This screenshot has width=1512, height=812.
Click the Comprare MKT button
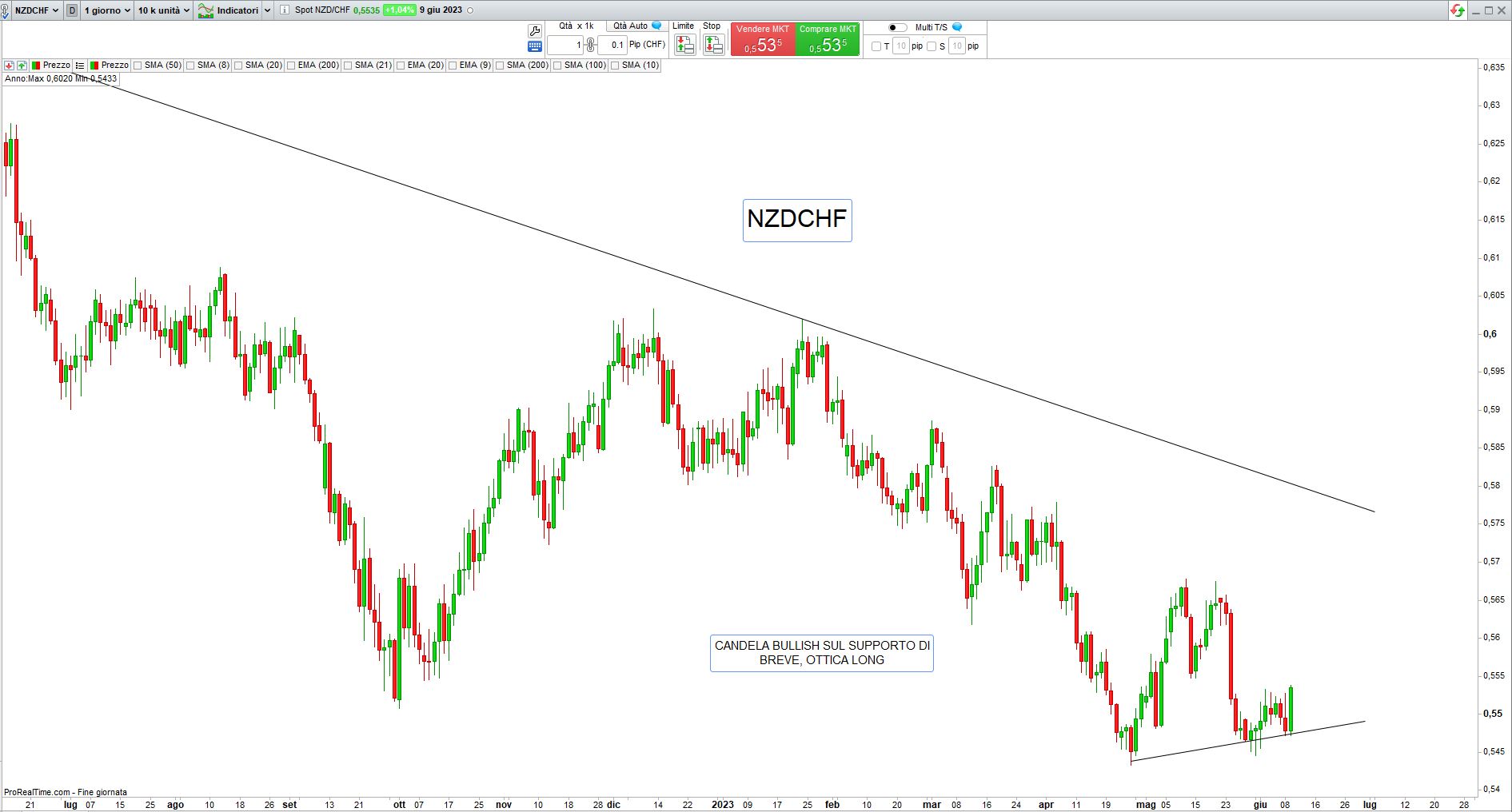(x=828, y=39)
